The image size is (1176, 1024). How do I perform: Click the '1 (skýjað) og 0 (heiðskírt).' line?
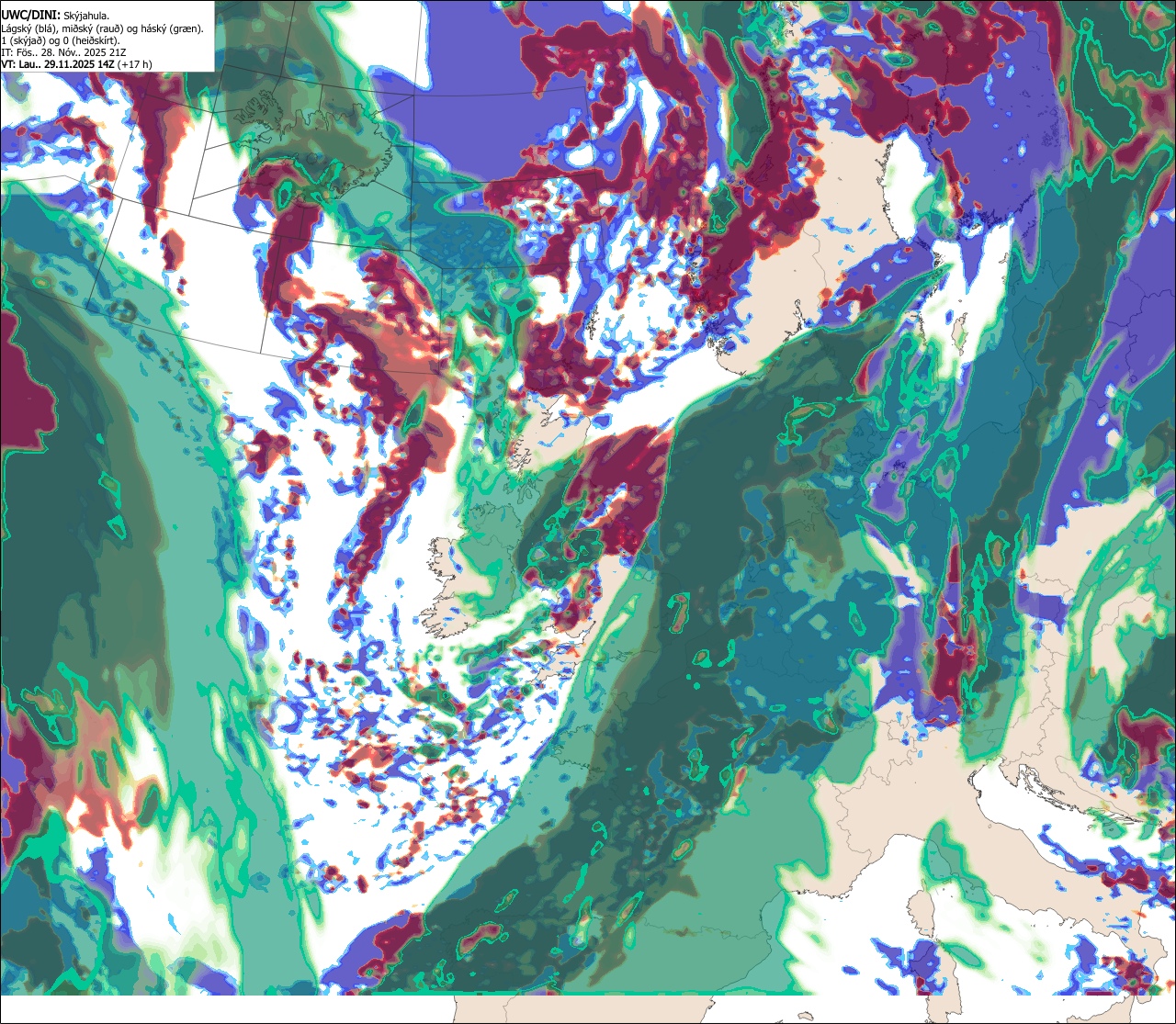61,40
